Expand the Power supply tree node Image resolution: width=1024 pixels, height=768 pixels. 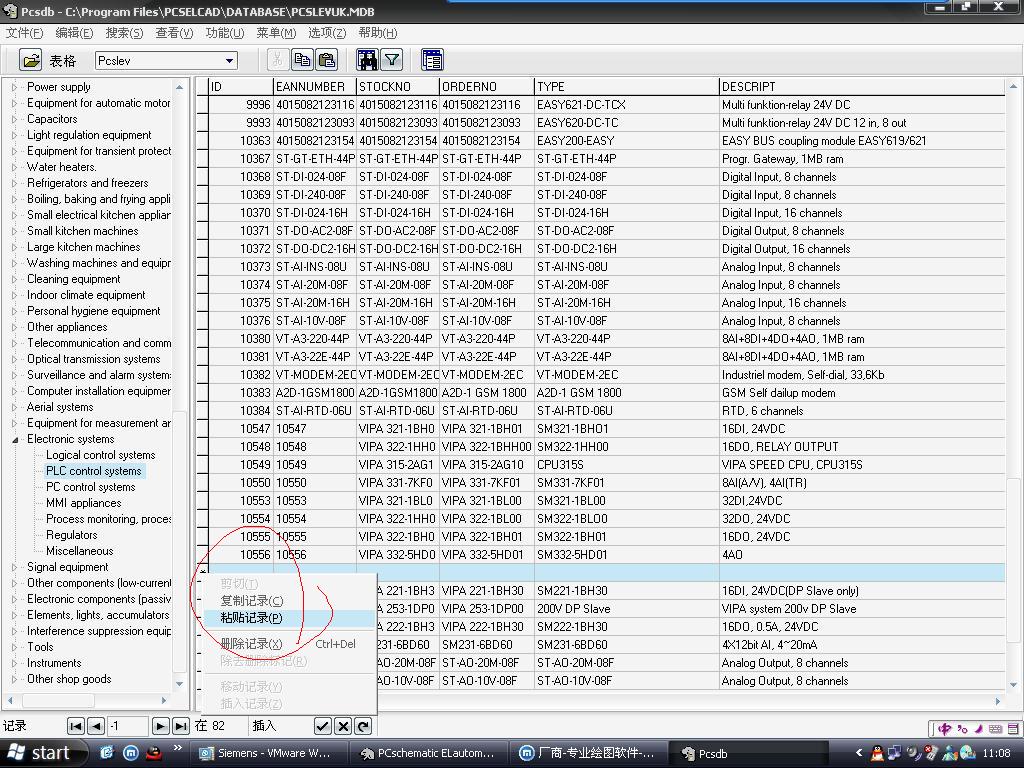click(x=14, y=87)
